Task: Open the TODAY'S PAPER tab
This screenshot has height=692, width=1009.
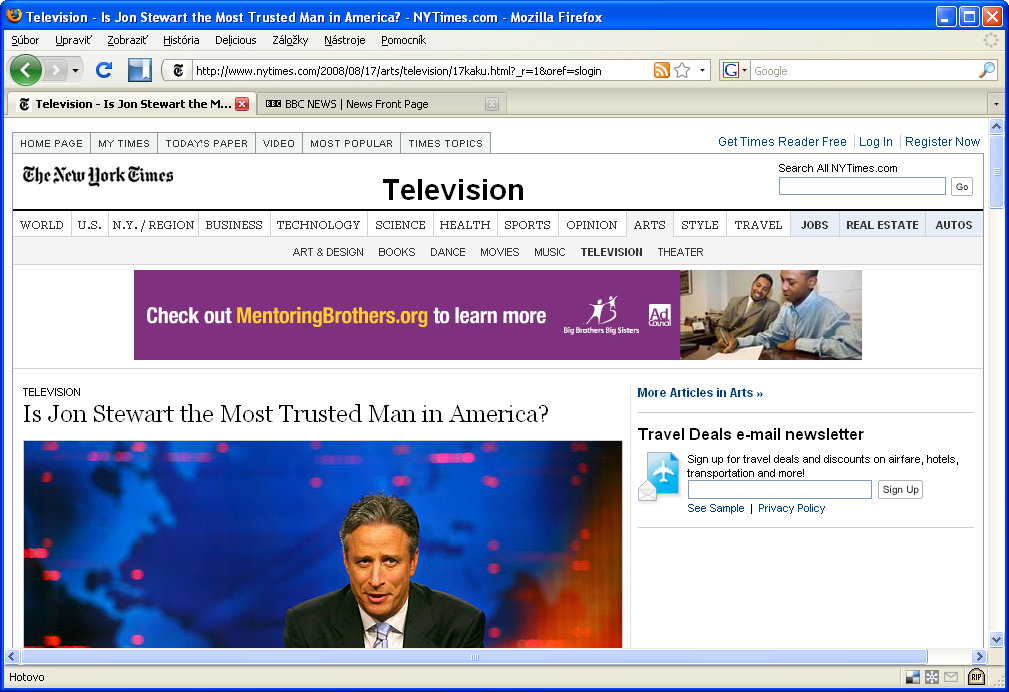Action: point(207,143)
